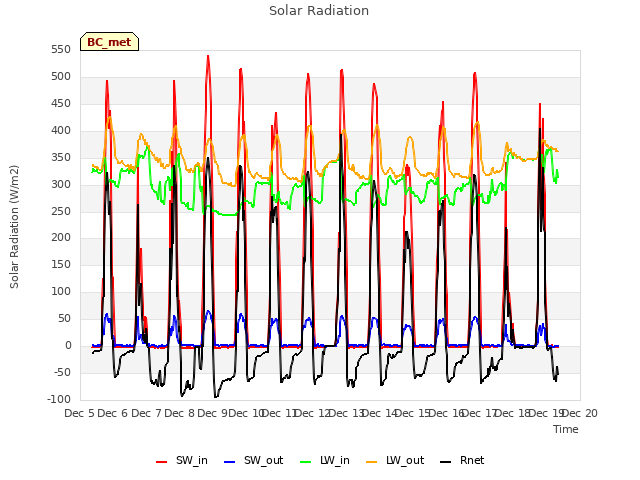The width and height of the screenshot is (640, 480).
Task: Click the 100 y-axis tick value
Action: coord(61,291)
